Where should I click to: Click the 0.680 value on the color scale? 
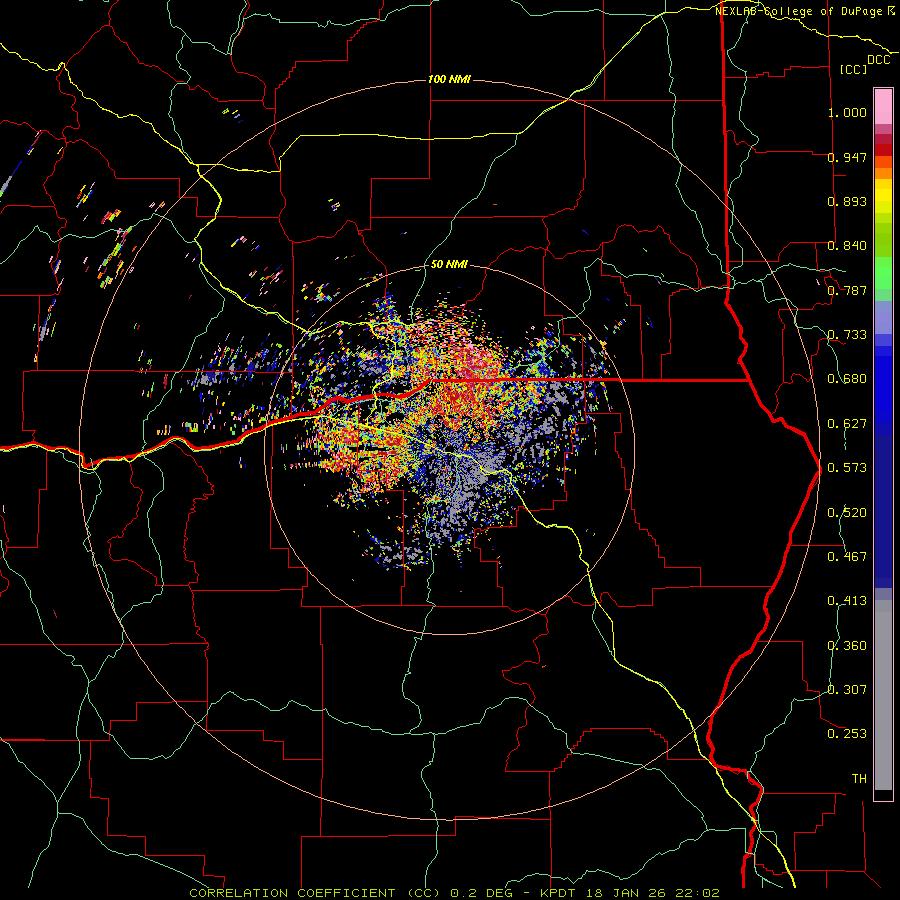847,379
